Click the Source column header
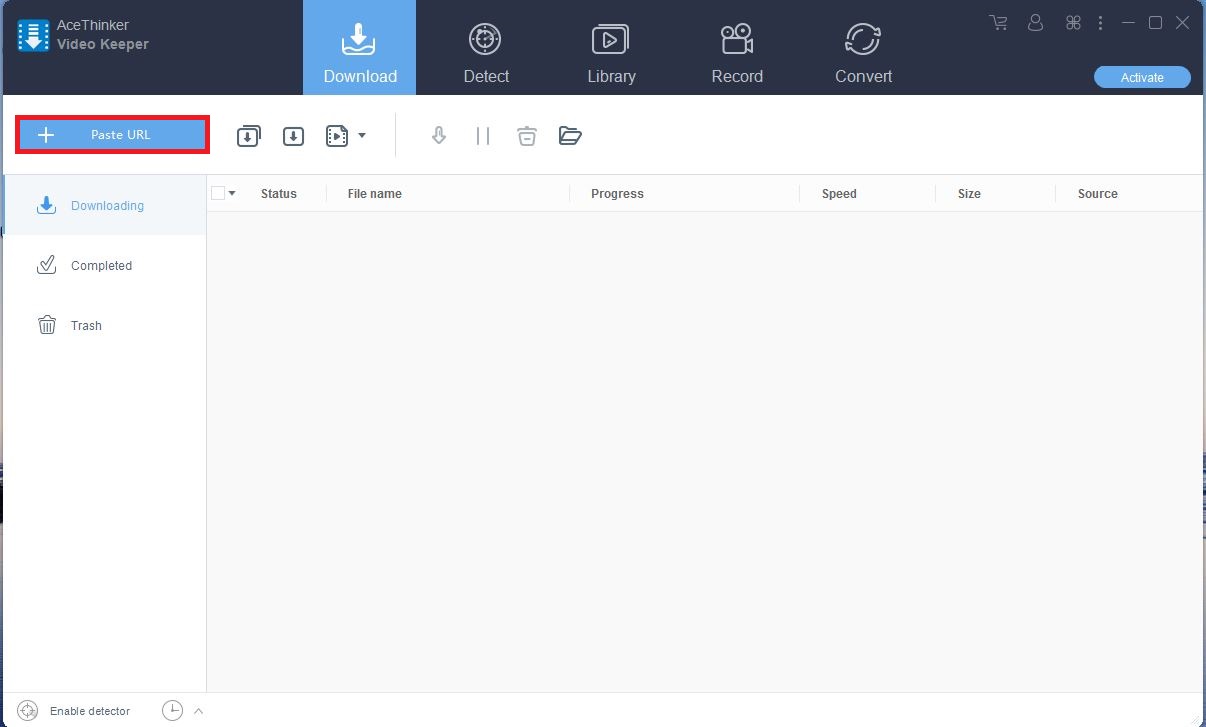 coord(1098,194)
